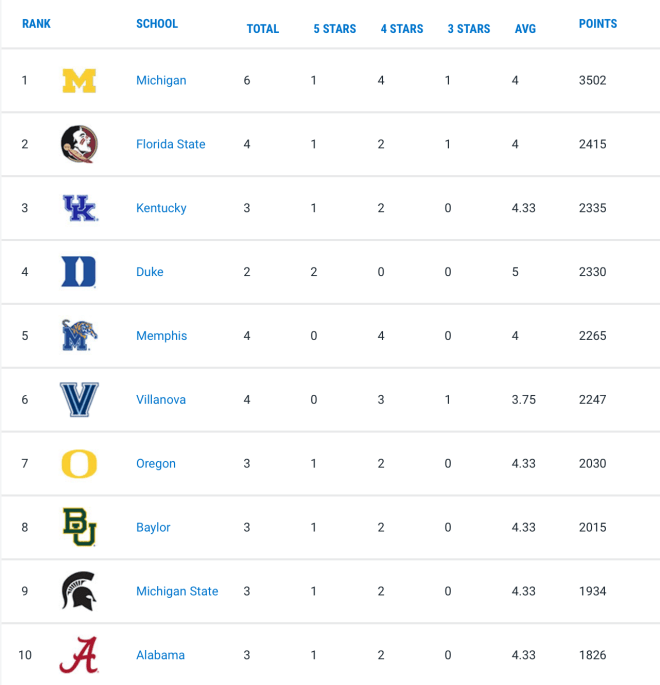Click the Duke D logo
Image resolution: width=660 pixels, height=685 pixels.
pyautogui.click(x=79, y=272)
